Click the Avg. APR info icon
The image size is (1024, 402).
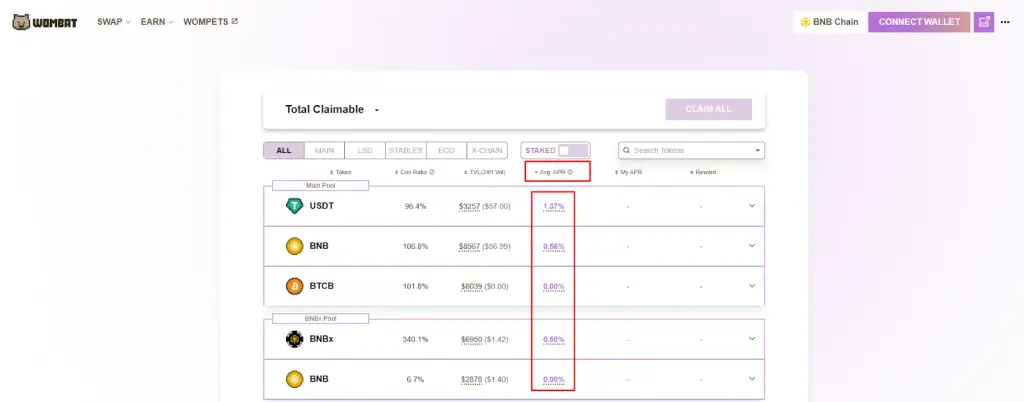point(570,172)
